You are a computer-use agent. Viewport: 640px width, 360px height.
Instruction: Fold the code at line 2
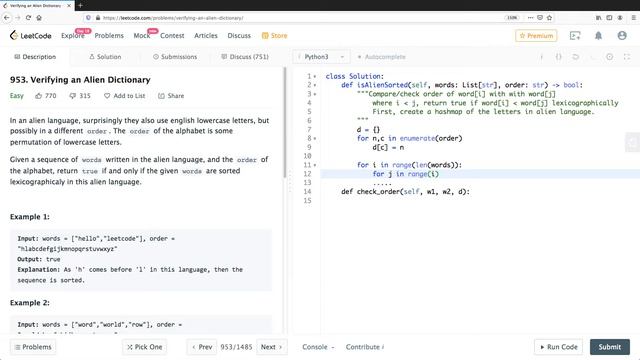(315, 85)
